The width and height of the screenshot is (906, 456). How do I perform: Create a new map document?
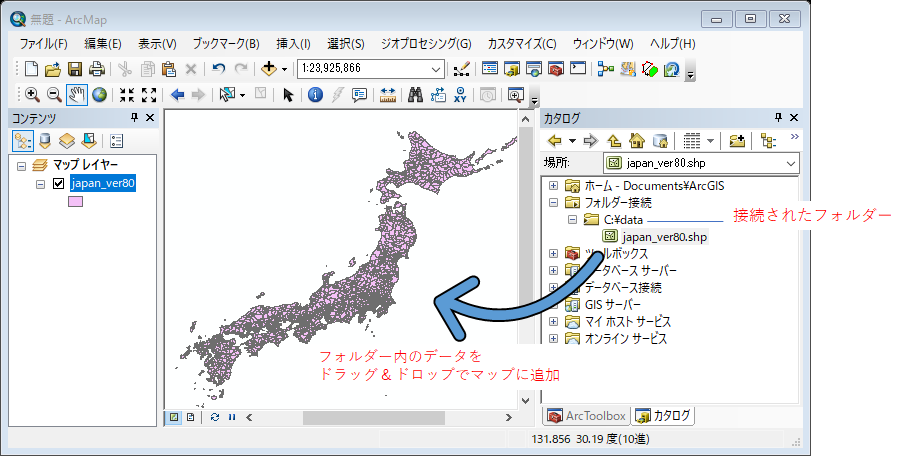point(32,69)
